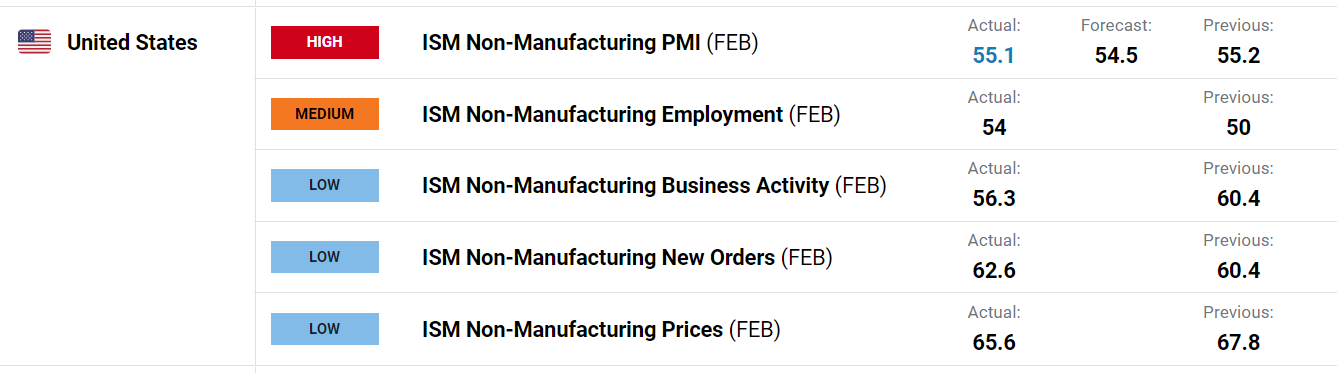The width and height of the screenshot is (1337, 373).
Task: Click Employment previous value 50
Action: tap(1238, 128)
